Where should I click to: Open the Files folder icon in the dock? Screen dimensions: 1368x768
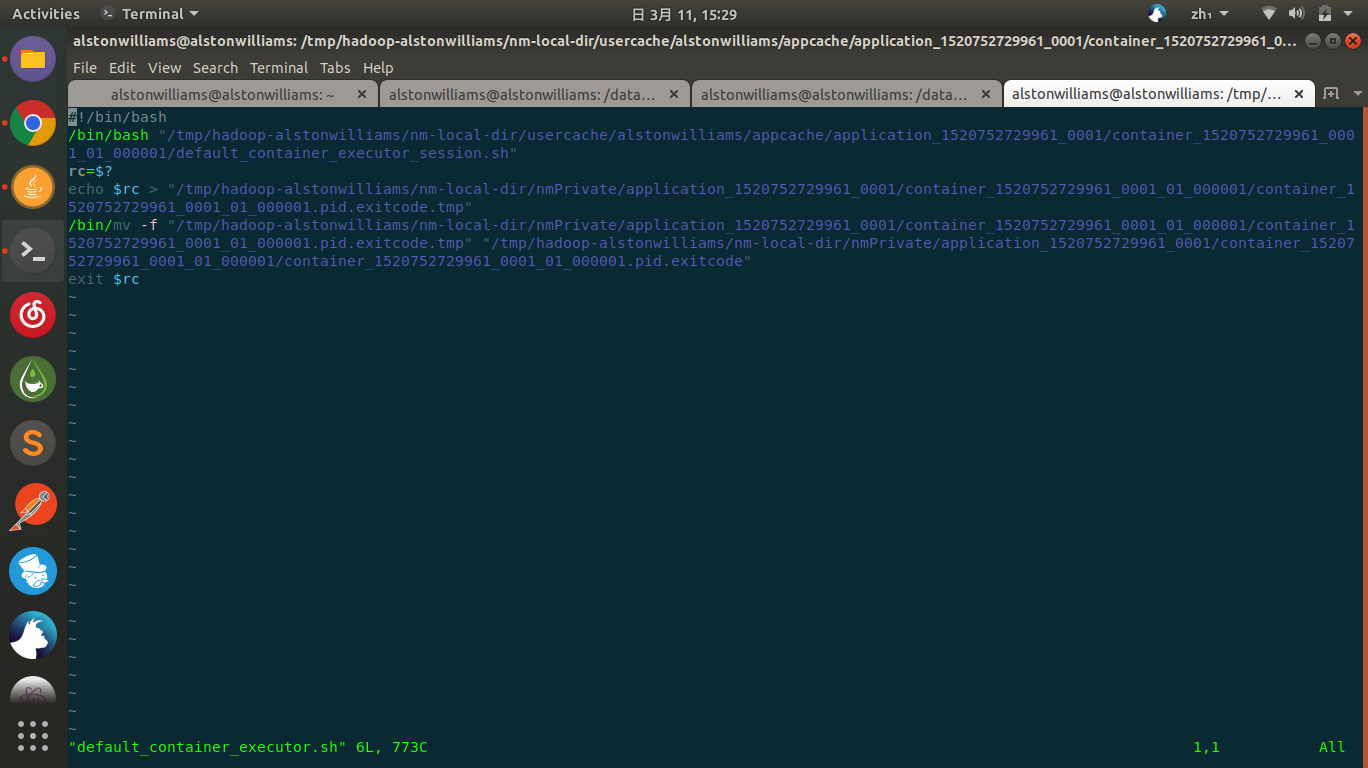click(x=33, y=59)
